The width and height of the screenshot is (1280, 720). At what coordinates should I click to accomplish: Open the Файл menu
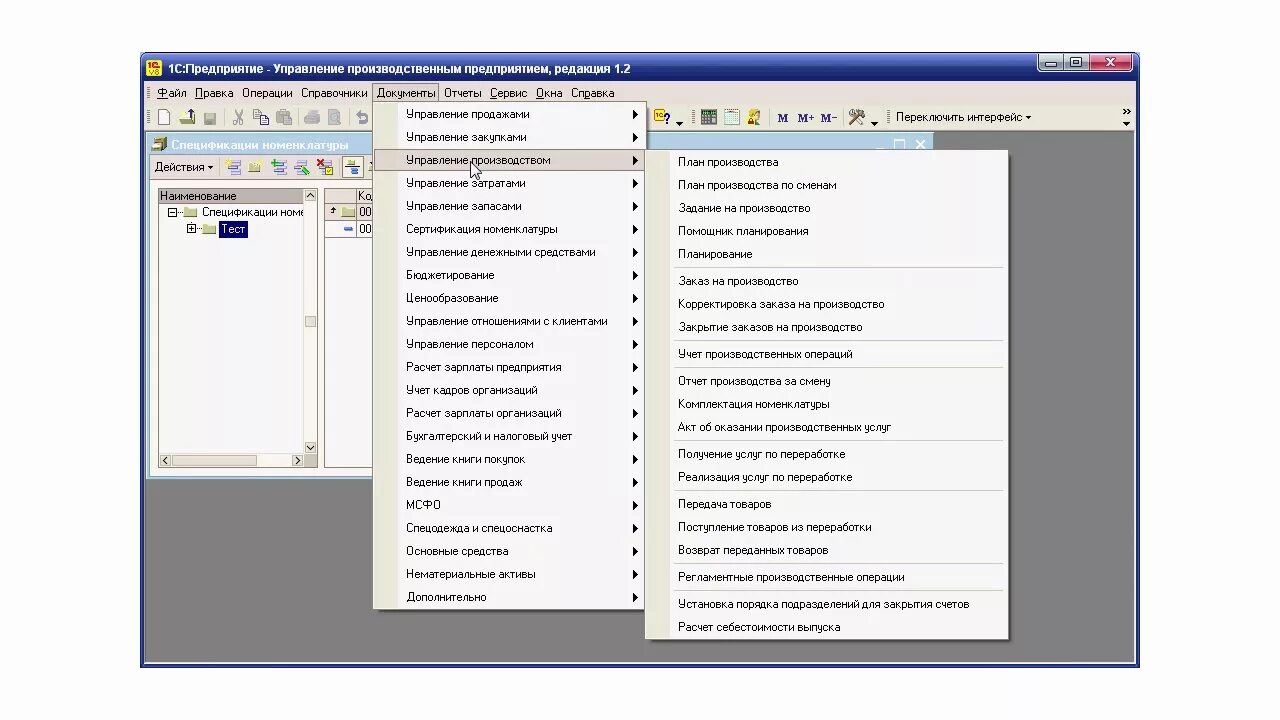[172, 93]
